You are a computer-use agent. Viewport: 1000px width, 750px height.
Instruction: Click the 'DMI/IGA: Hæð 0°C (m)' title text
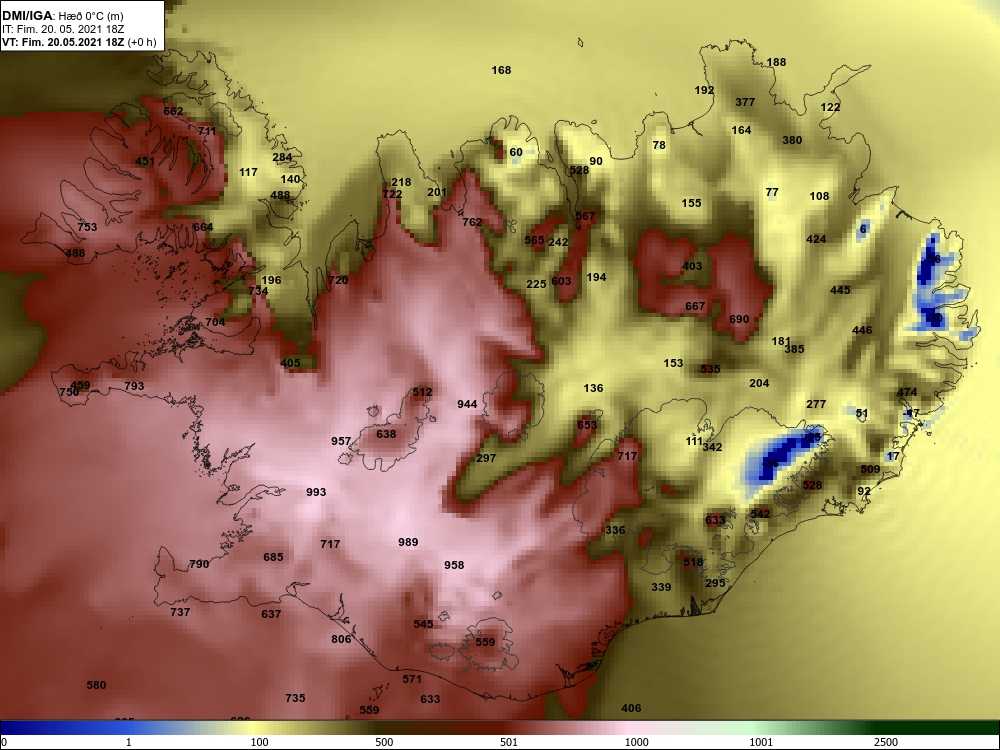coord(62,16)
